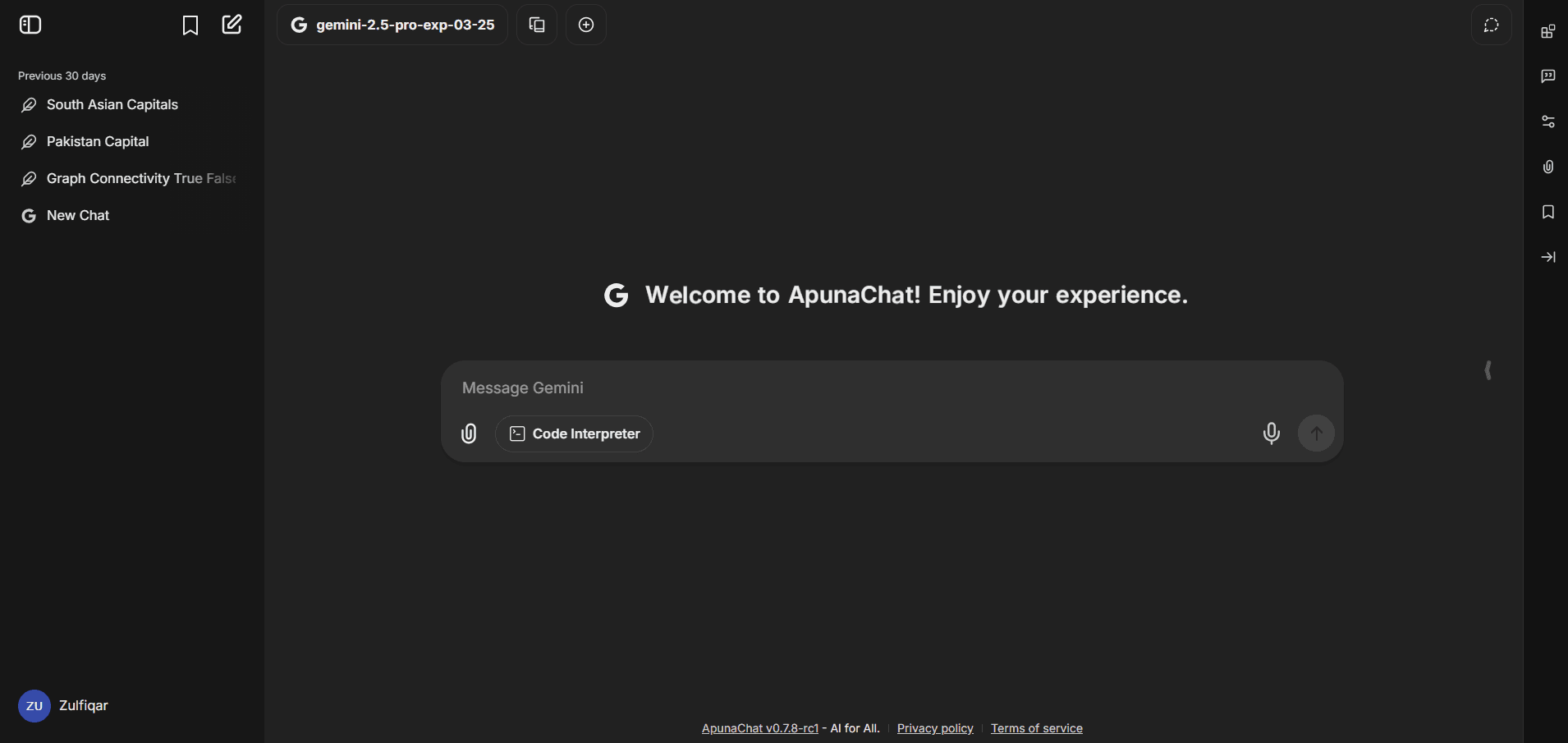Screen dimensions: 1568x743
Task: Click the ZU avatar circle
Action: coord(34,706)
